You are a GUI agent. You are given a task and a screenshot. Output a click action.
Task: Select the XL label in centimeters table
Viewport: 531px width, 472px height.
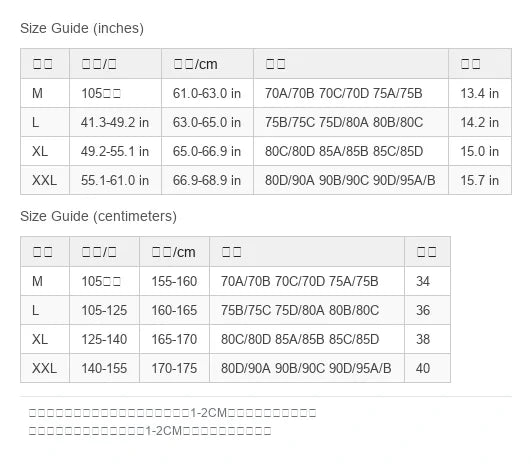click(x=40, y=339)
